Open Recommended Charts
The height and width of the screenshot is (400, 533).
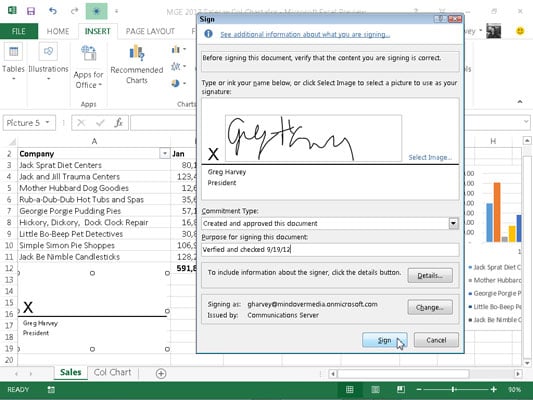pyautogui.click(x=137, y=65)
